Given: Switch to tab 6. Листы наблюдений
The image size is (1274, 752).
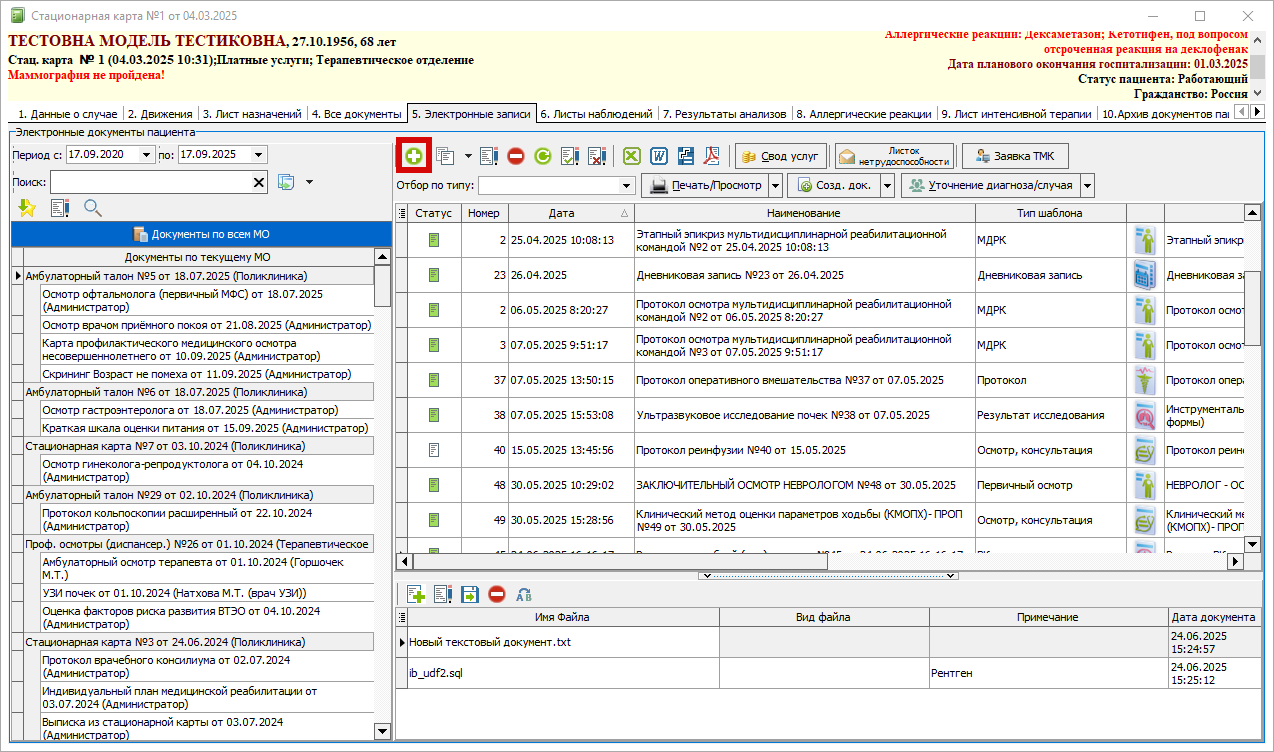Looking at the screenshot, I should (x=597, y=114).
